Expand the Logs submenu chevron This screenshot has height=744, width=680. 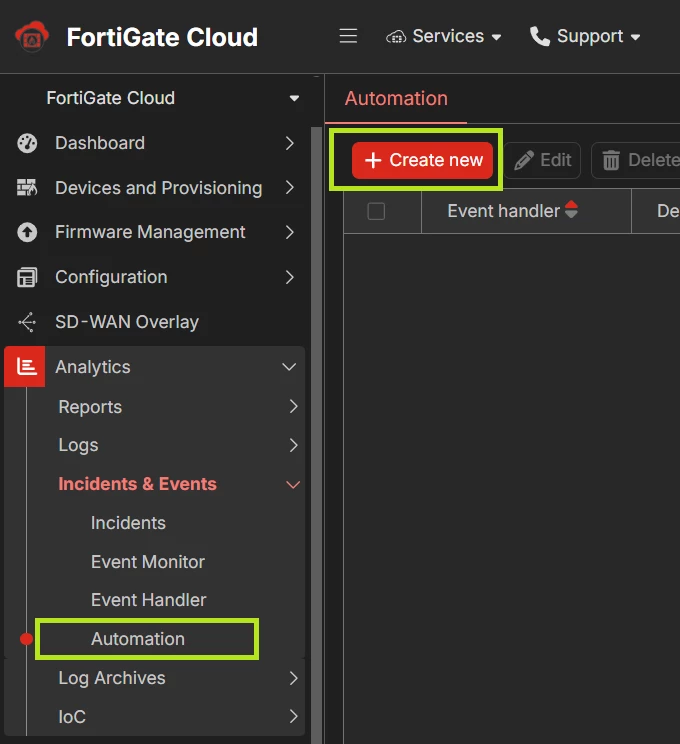[293, 445]
